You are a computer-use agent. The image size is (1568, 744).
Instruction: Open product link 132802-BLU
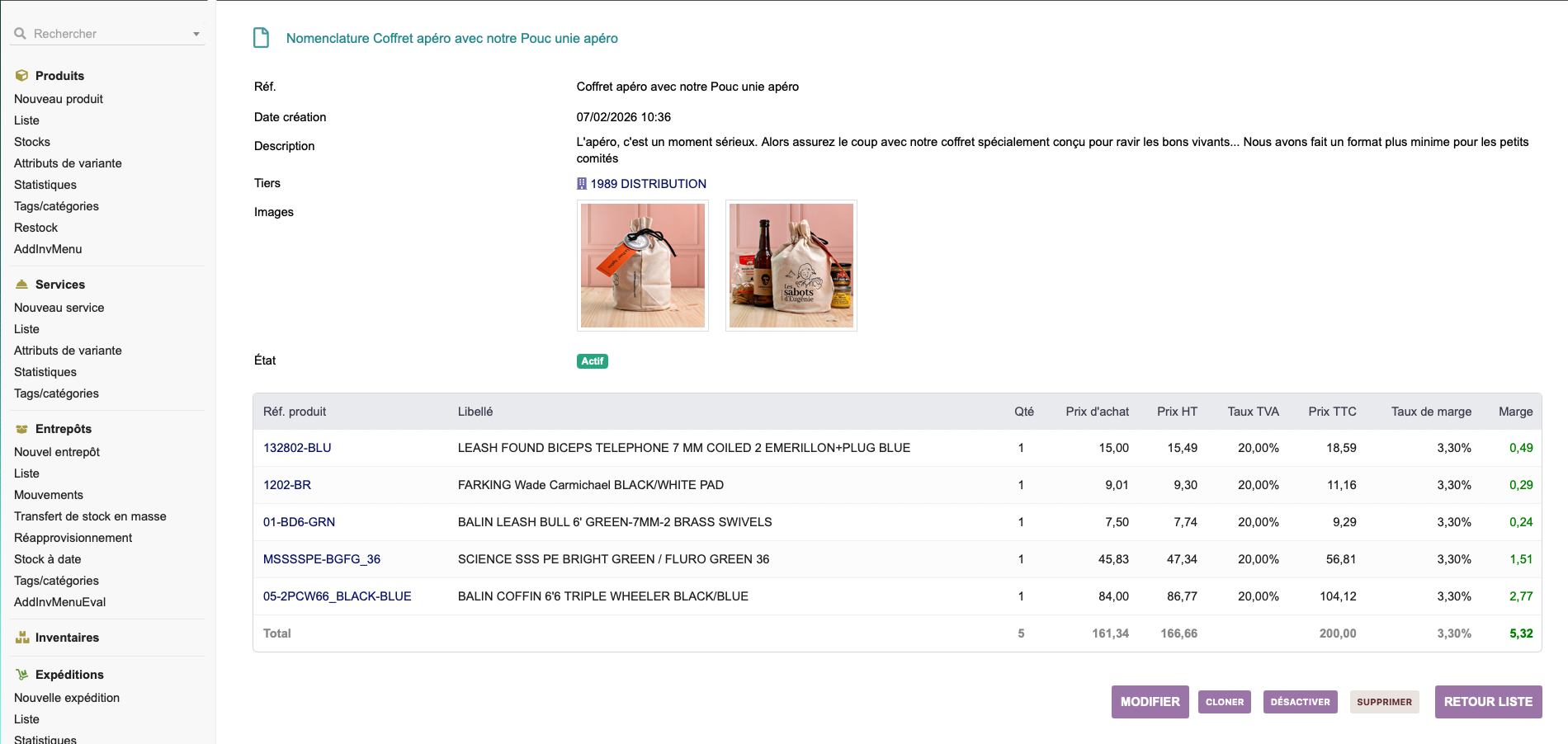[x=297, y=448]
